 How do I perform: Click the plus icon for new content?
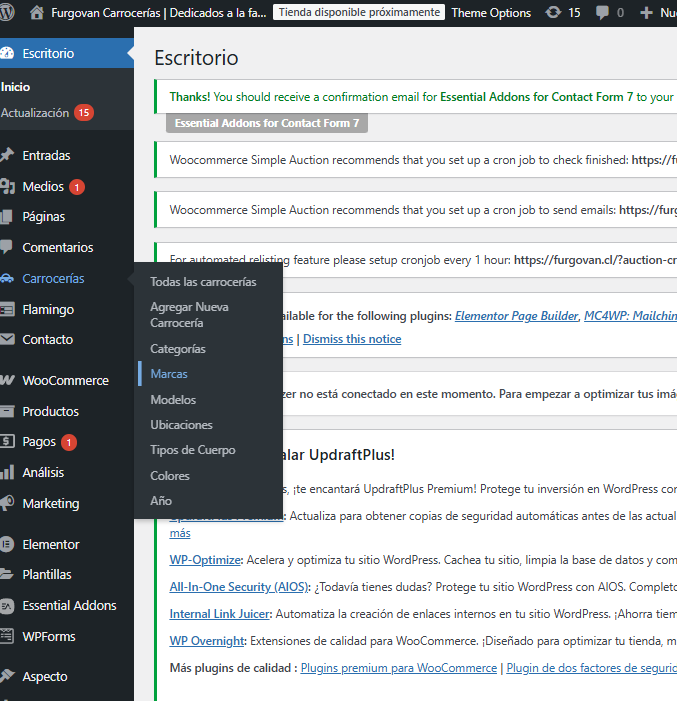(x=646, y=13)
